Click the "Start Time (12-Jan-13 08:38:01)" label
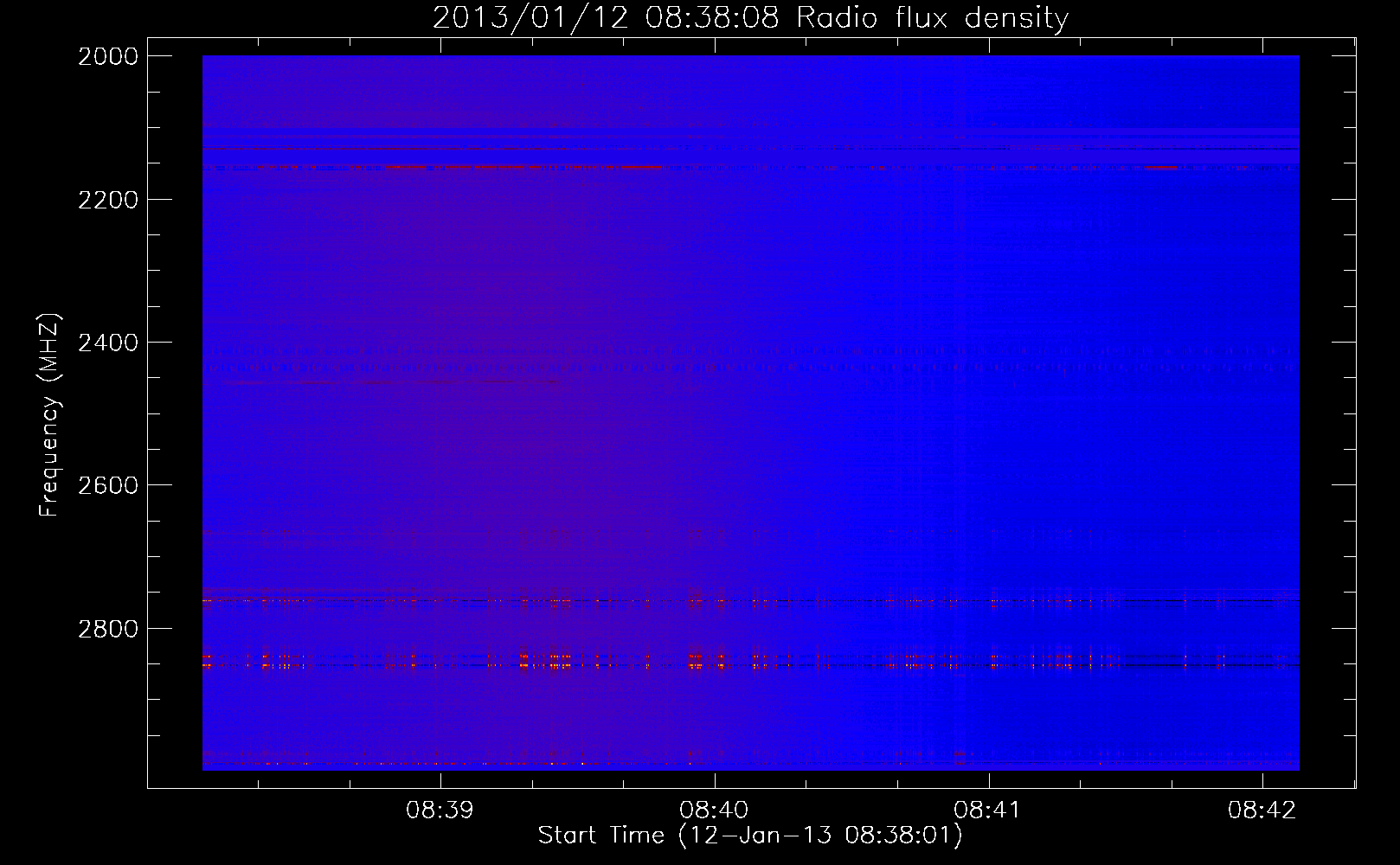Image resolution: width=1400 pixels, height=865 pixels. [x=750, y=836]
